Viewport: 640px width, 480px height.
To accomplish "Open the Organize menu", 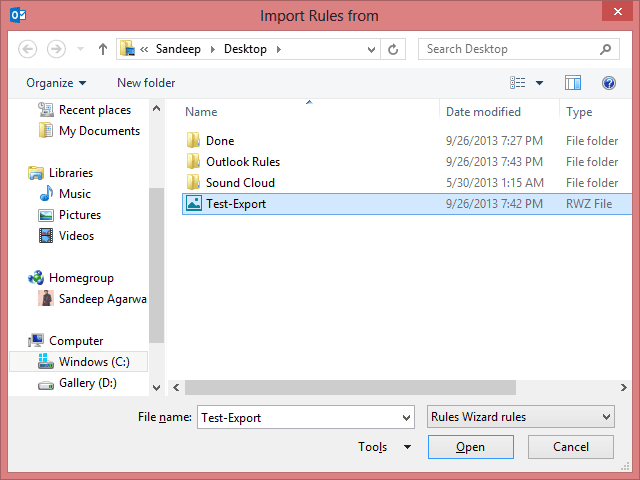I will 56,83.
